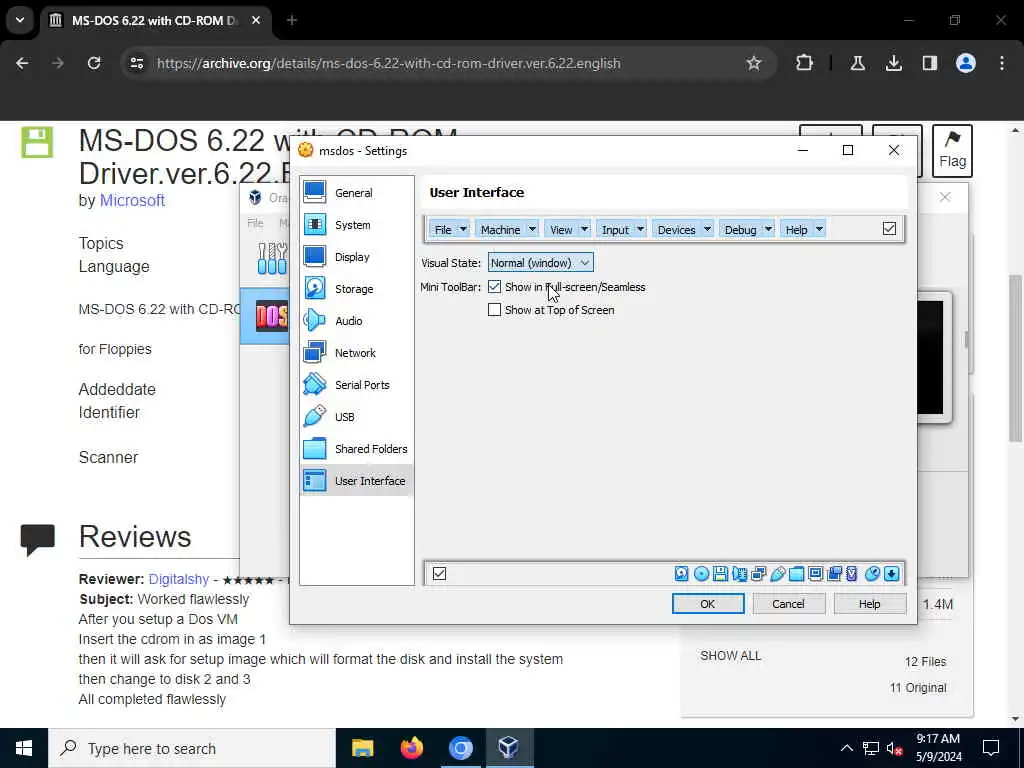Click the network status-bar indicator
Image resolution: width=1024 pixels, height=768 pixels.
pyautogui.click(x=758, y=573)
